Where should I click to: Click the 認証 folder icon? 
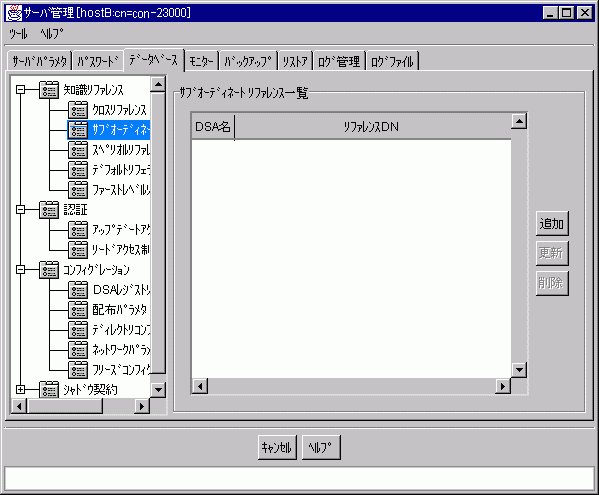tap(49, 210)
